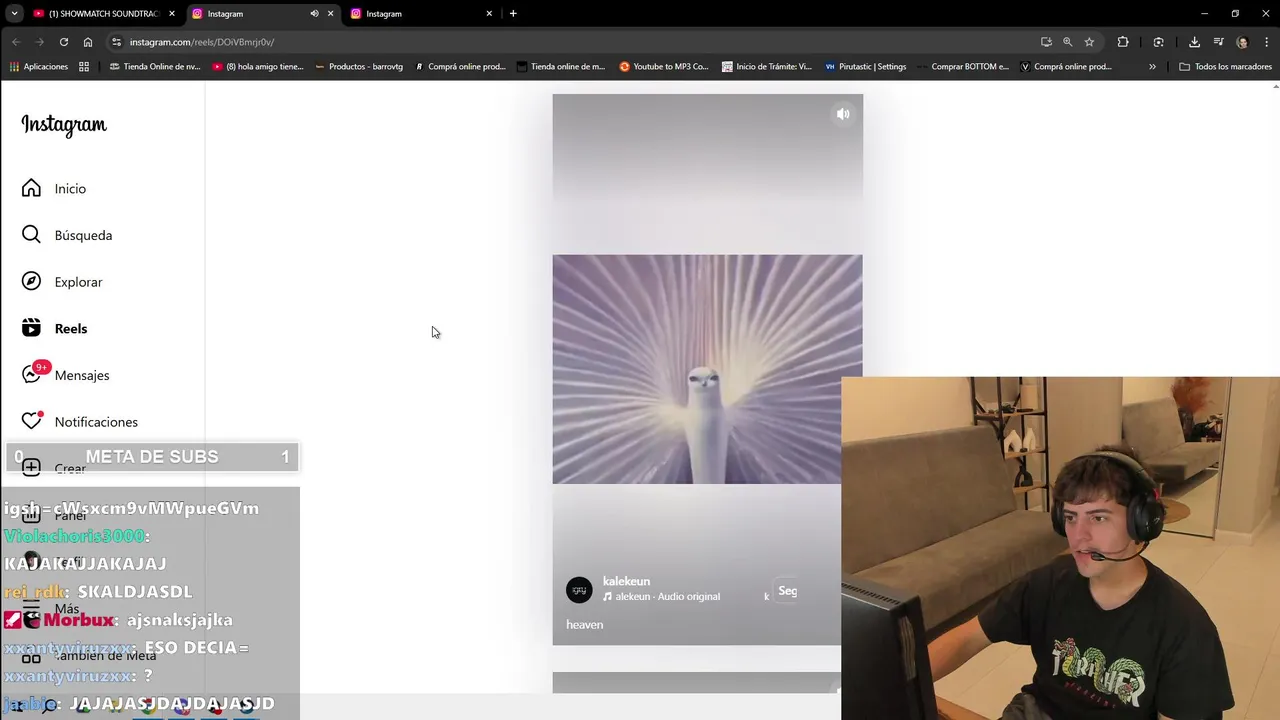Click the Búsqueda label in sidebar

(x=83, y=235)
